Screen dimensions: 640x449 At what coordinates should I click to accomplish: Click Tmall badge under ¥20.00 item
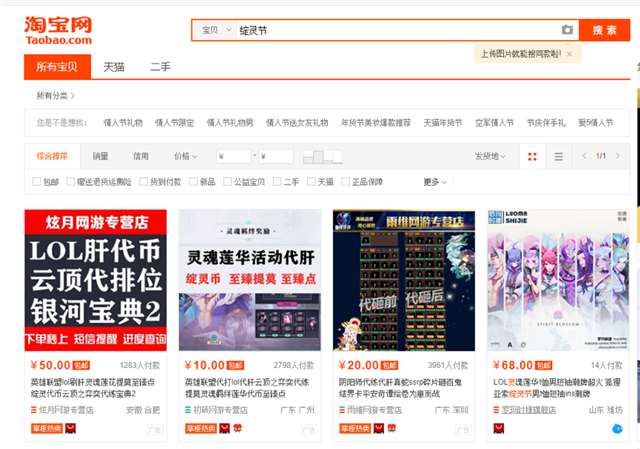[379, 428]
